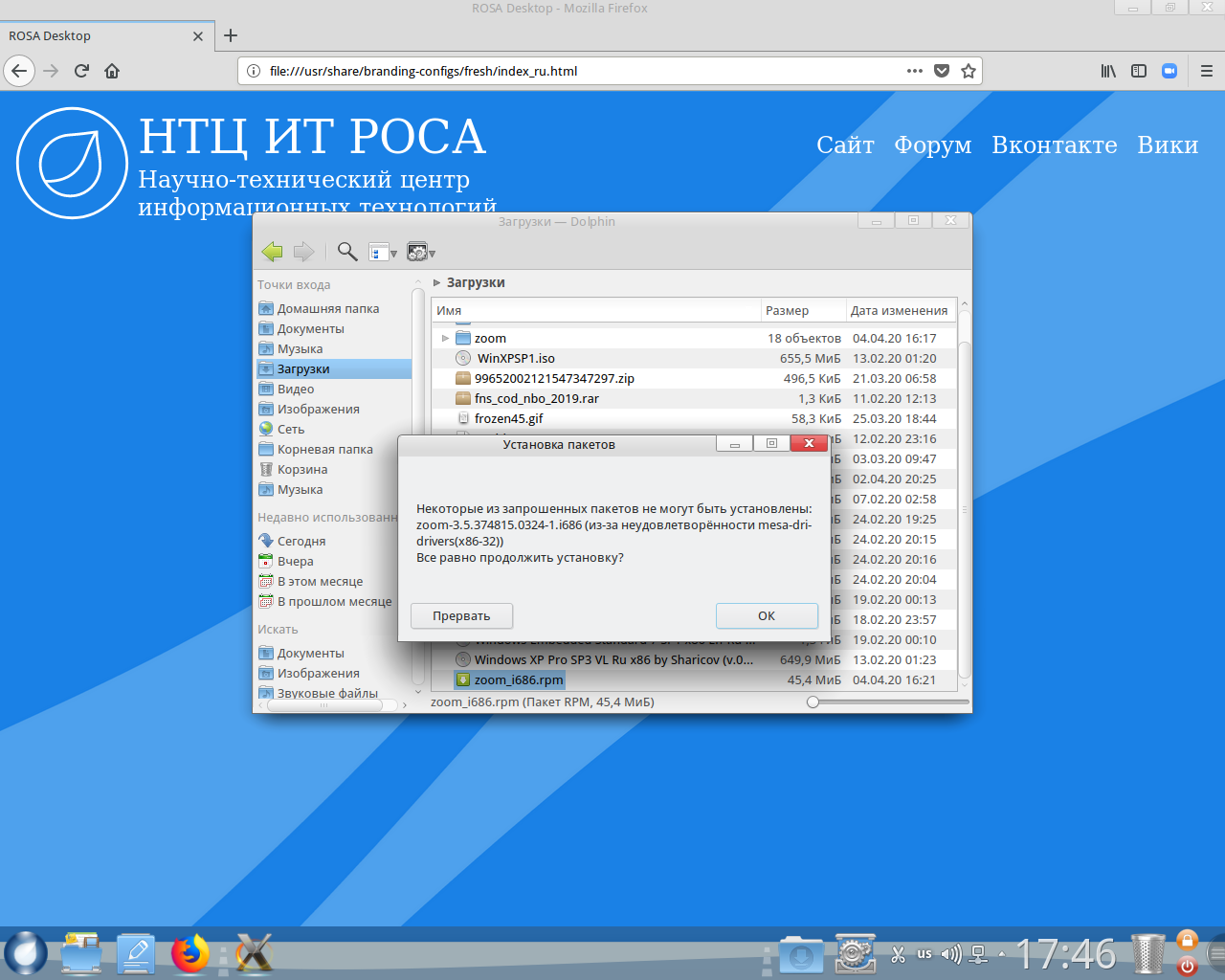Select Домашняя папка in the places panel
The image size is (1225, 980).
pos(334,309)
